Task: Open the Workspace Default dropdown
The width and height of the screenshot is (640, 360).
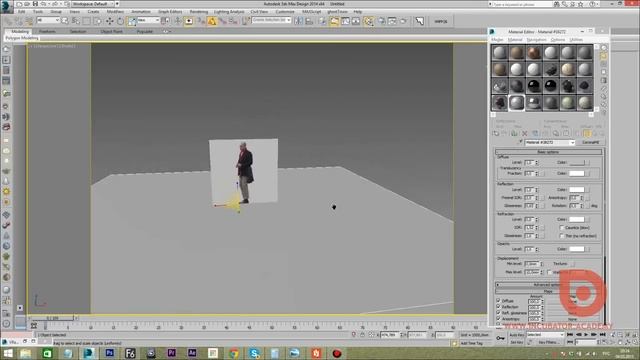Action: coord(94,4)
